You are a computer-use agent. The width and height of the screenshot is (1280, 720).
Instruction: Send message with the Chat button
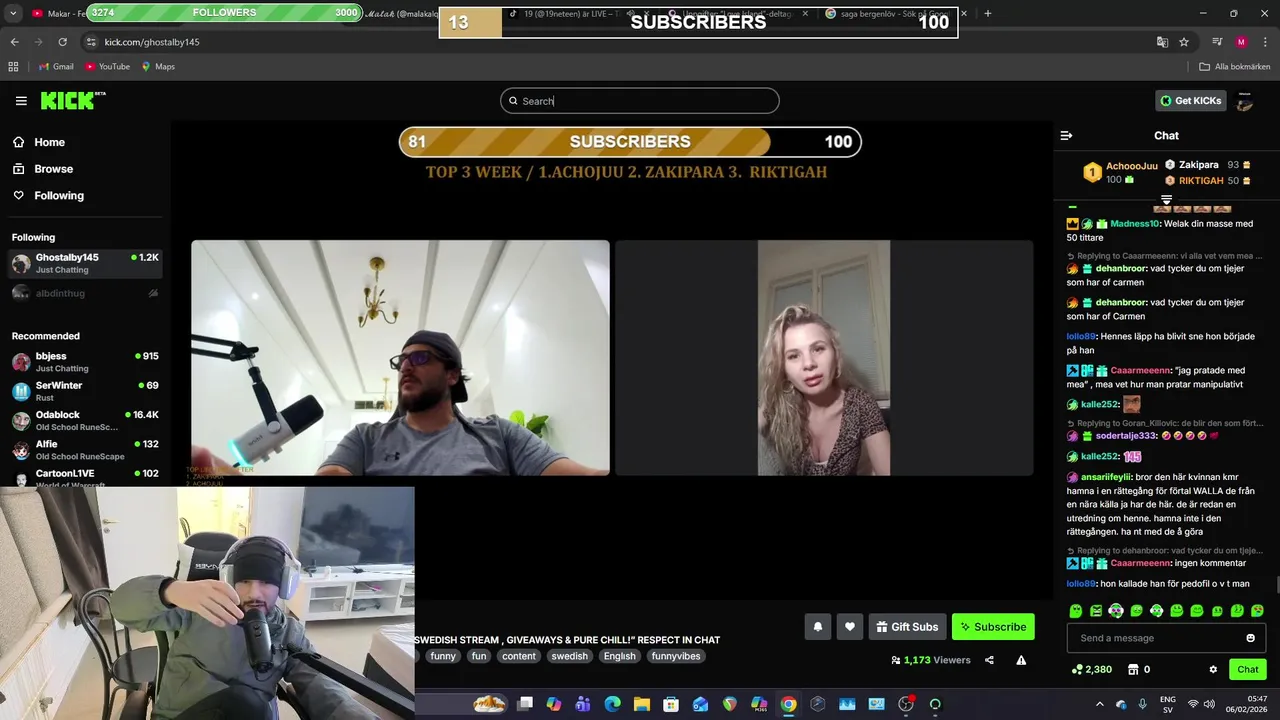tap(1248, 669)
